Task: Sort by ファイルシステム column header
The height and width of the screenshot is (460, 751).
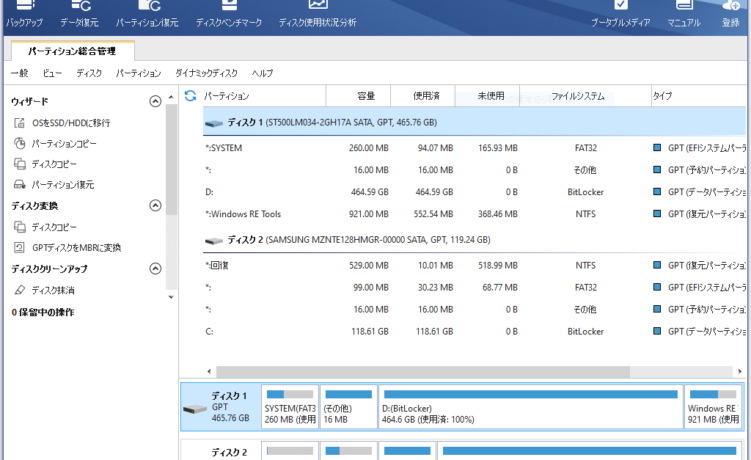Action: 585,96
